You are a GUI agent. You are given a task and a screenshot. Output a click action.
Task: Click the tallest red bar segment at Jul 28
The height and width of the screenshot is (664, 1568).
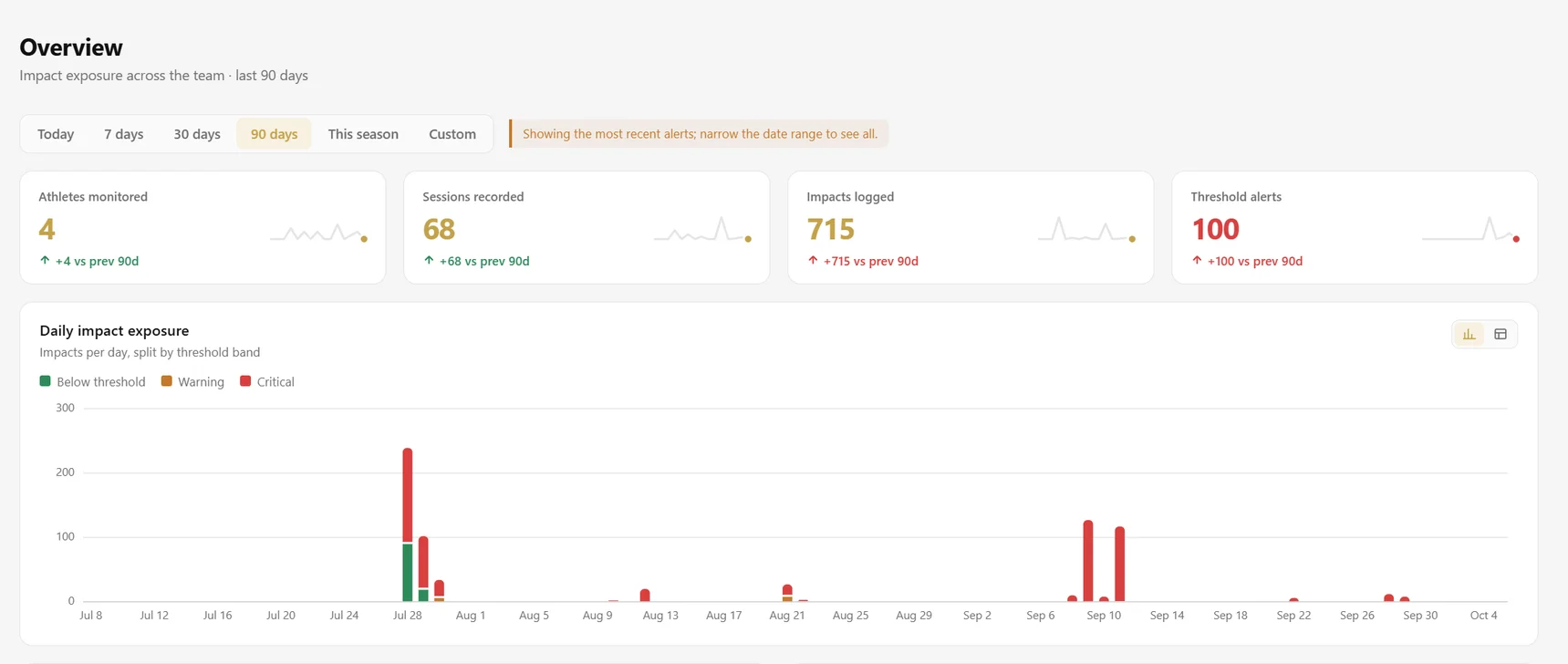(x=407, y=495)
